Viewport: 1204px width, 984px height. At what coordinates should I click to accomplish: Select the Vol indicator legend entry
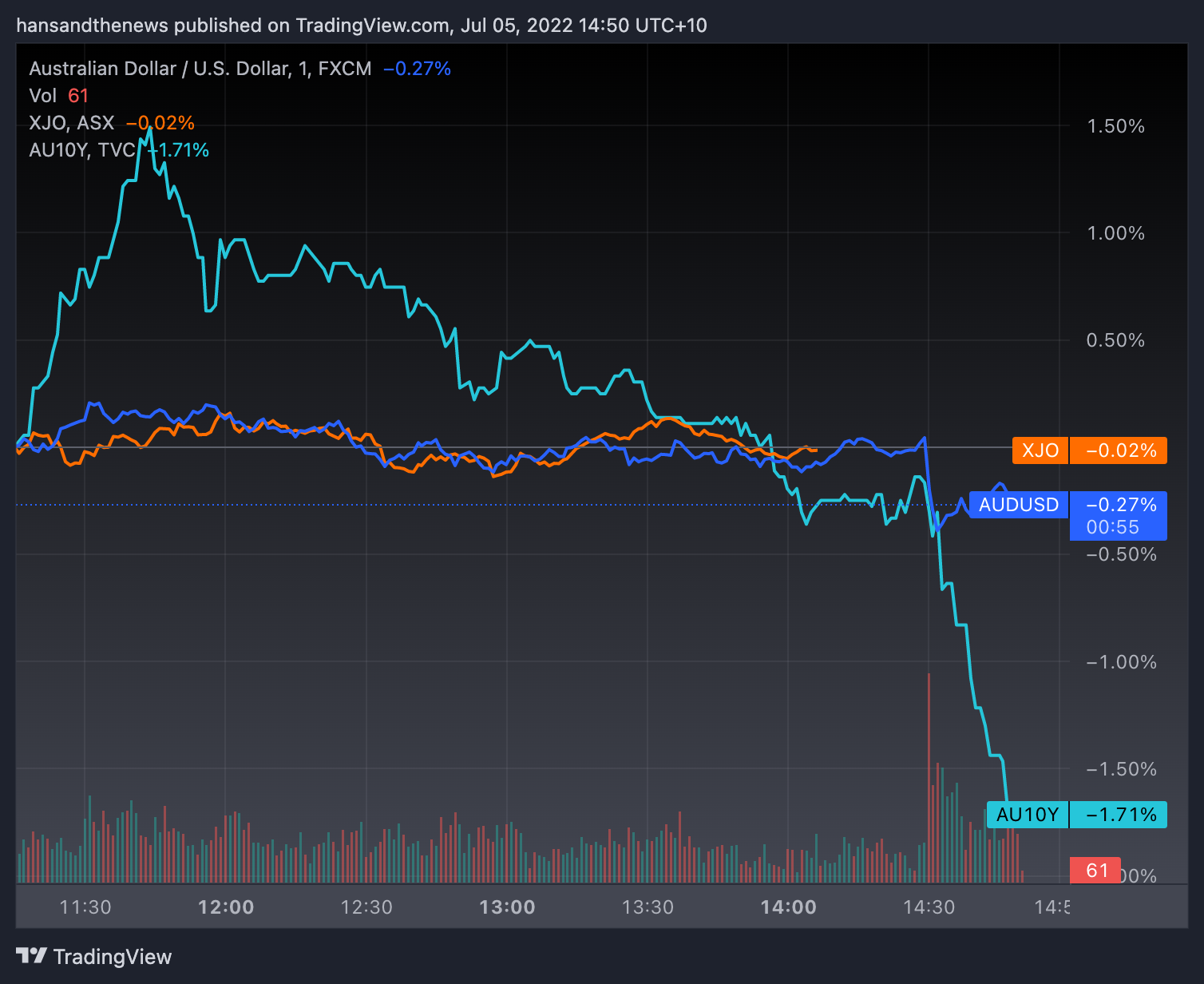click(43, 96)
